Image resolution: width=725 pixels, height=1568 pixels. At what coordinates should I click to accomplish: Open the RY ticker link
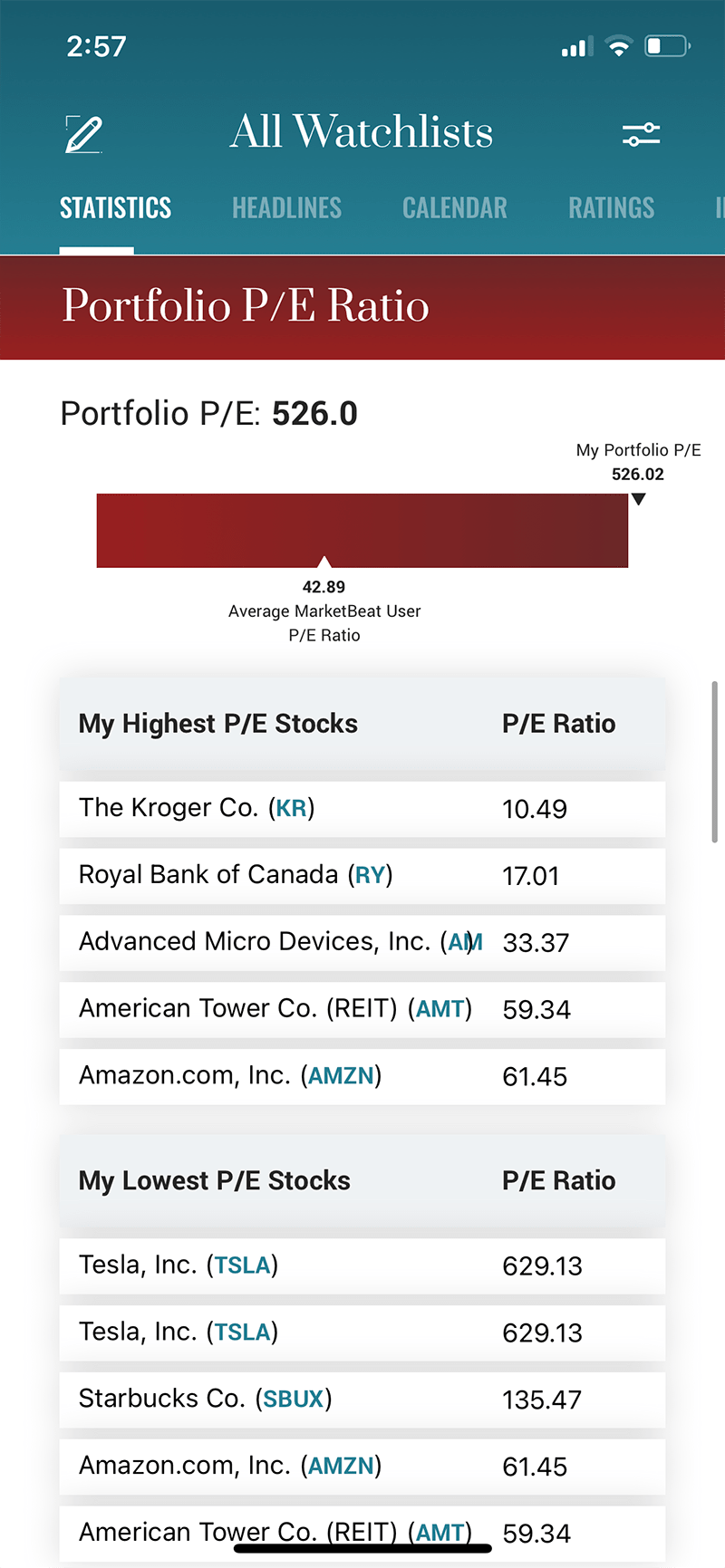[x=370, y=875]
